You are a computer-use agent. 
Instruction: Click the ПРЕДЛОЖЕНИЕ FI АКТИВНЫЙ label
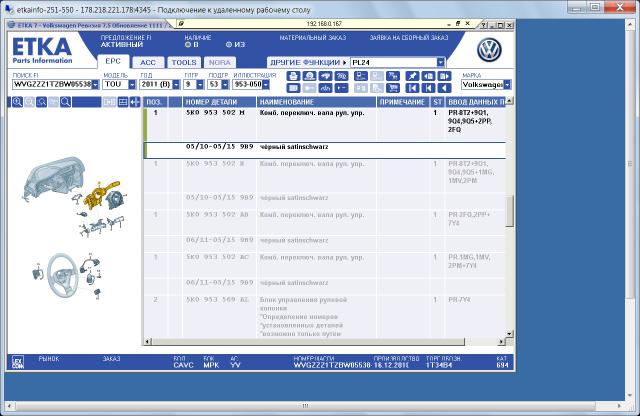point(126,41)
